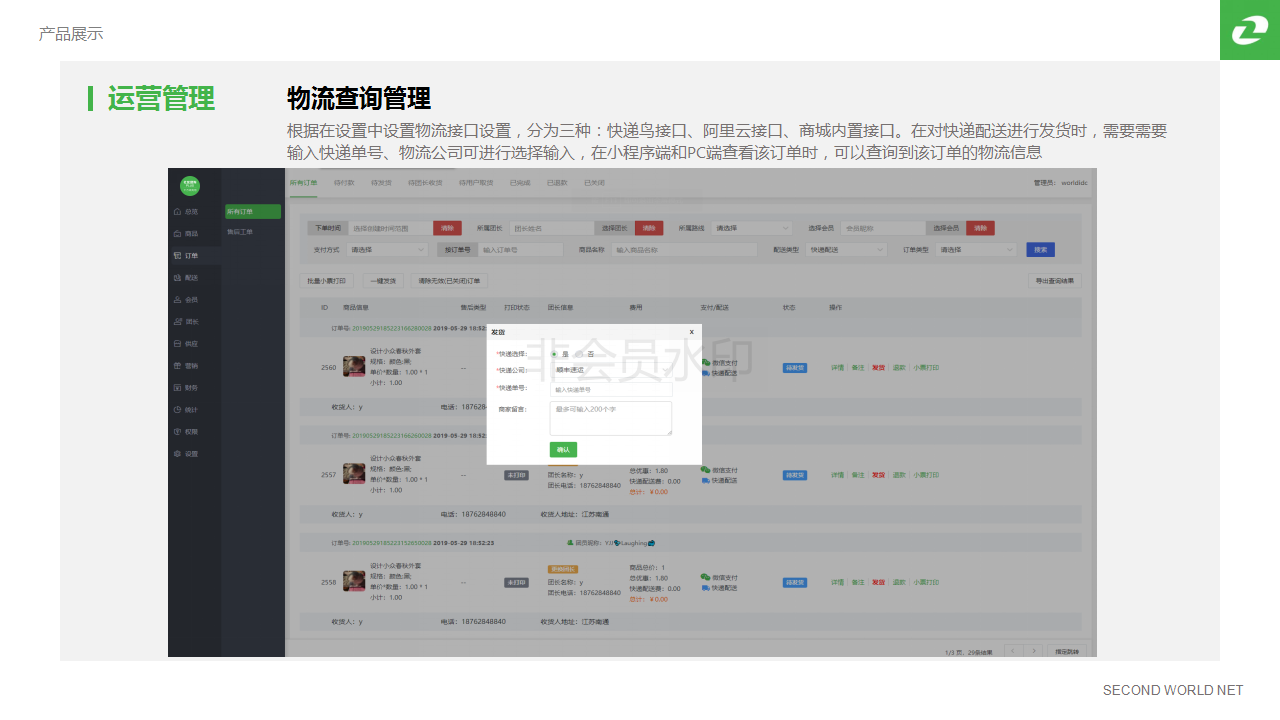Open the 支付方式 dropdown

tap(387, 250)
